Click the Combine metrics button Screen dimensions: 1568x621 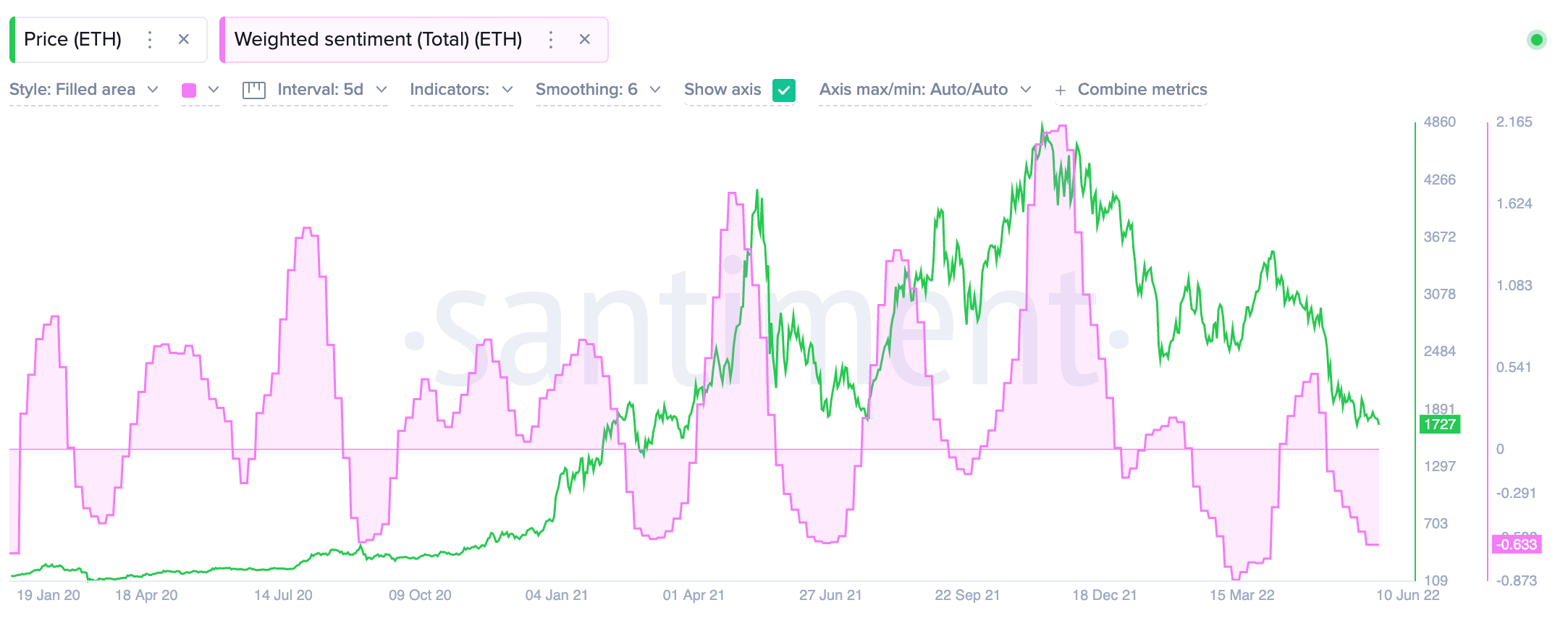click(1142, 90)
